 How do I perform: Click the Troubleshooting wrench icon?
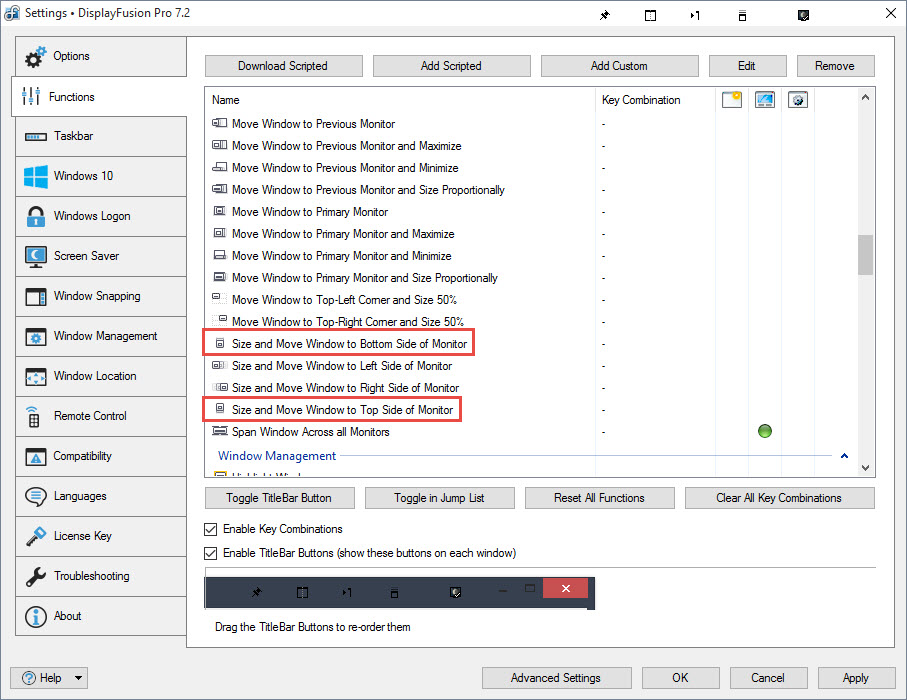click(36, 576)
